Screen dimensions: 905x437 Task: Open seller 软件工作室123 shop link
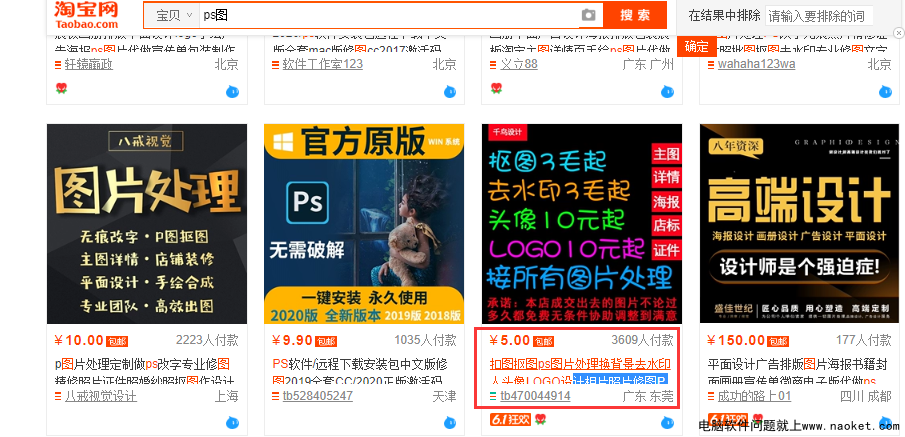(x=323, y=64)
